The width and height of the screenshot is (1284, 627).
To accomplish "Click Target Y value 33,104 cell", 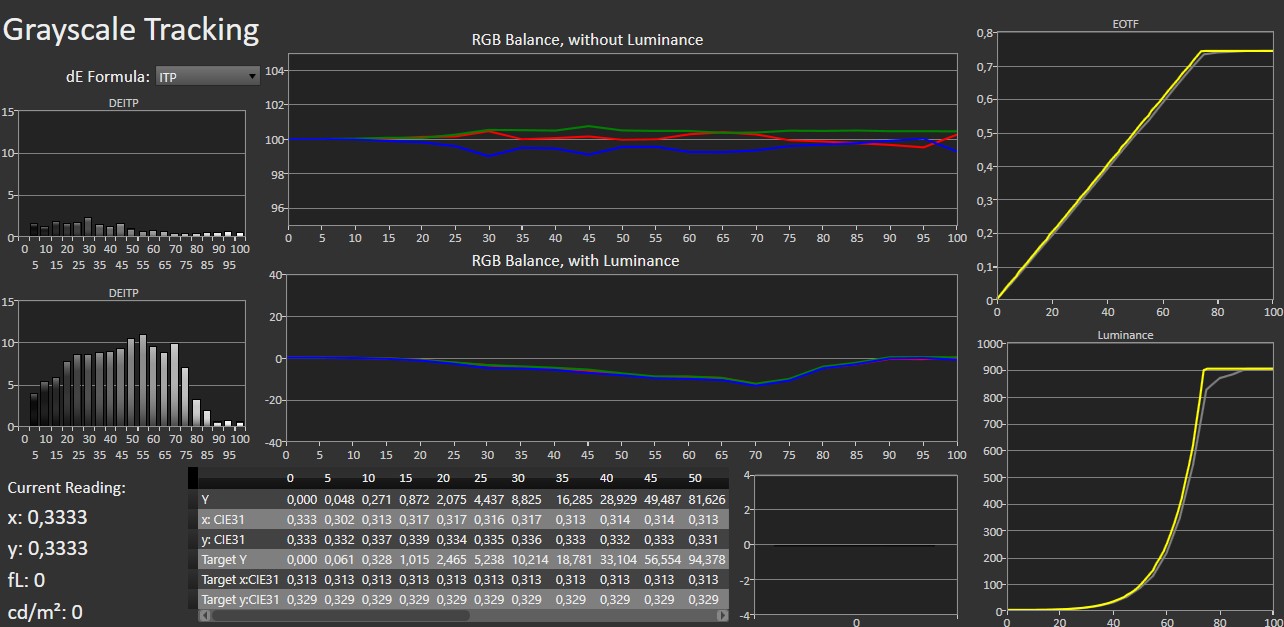I will [619, 559].
